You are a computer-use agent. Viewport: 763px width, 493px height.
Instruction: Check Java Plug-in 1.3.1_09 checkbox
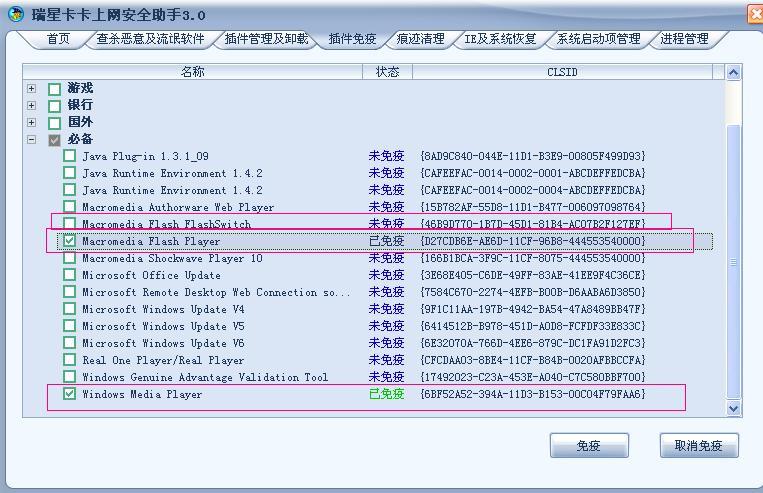tap(70, 156)
